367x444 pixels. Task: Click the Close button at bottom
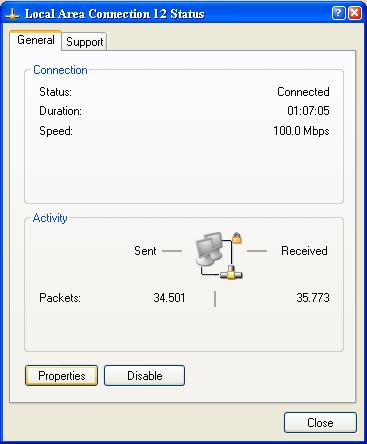click(x=320, y=423)
